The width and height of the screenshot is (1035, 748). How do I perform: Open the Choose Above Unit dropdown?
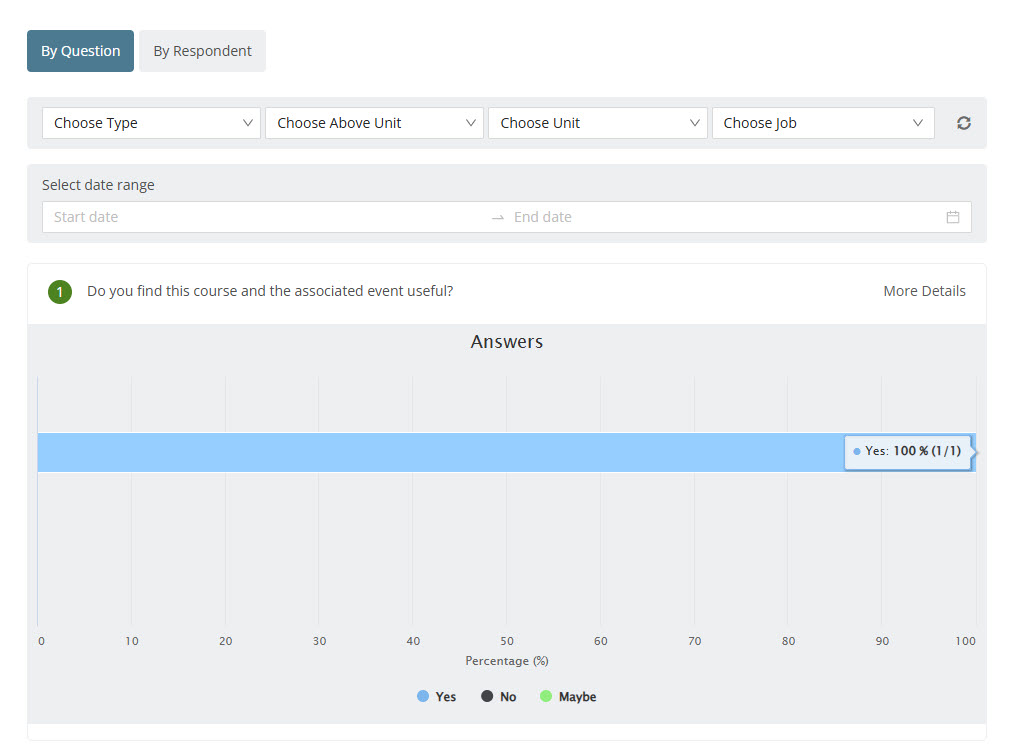point(374,123)
